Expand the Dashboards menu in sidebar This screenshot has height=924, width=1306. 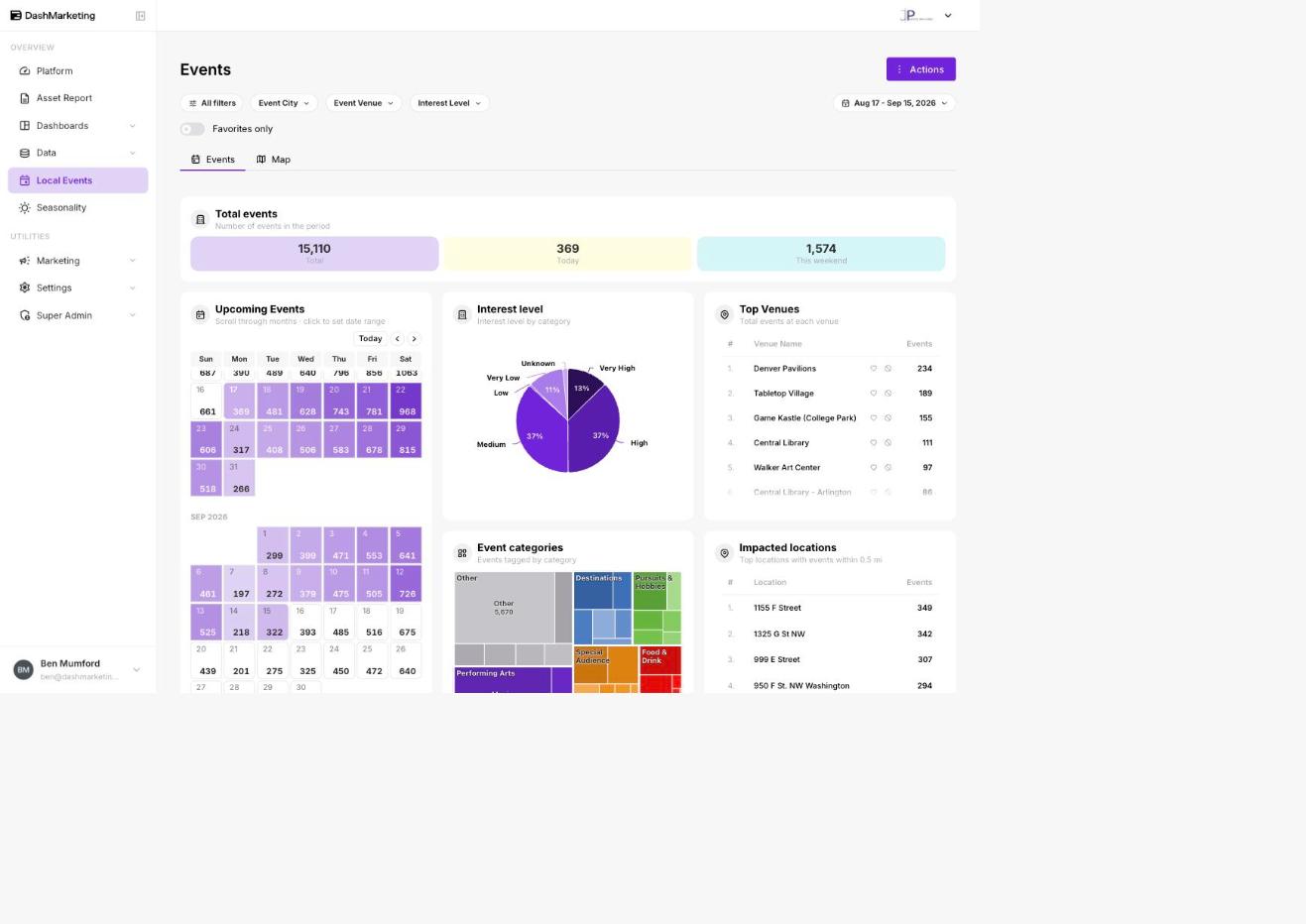pos(77,126)
